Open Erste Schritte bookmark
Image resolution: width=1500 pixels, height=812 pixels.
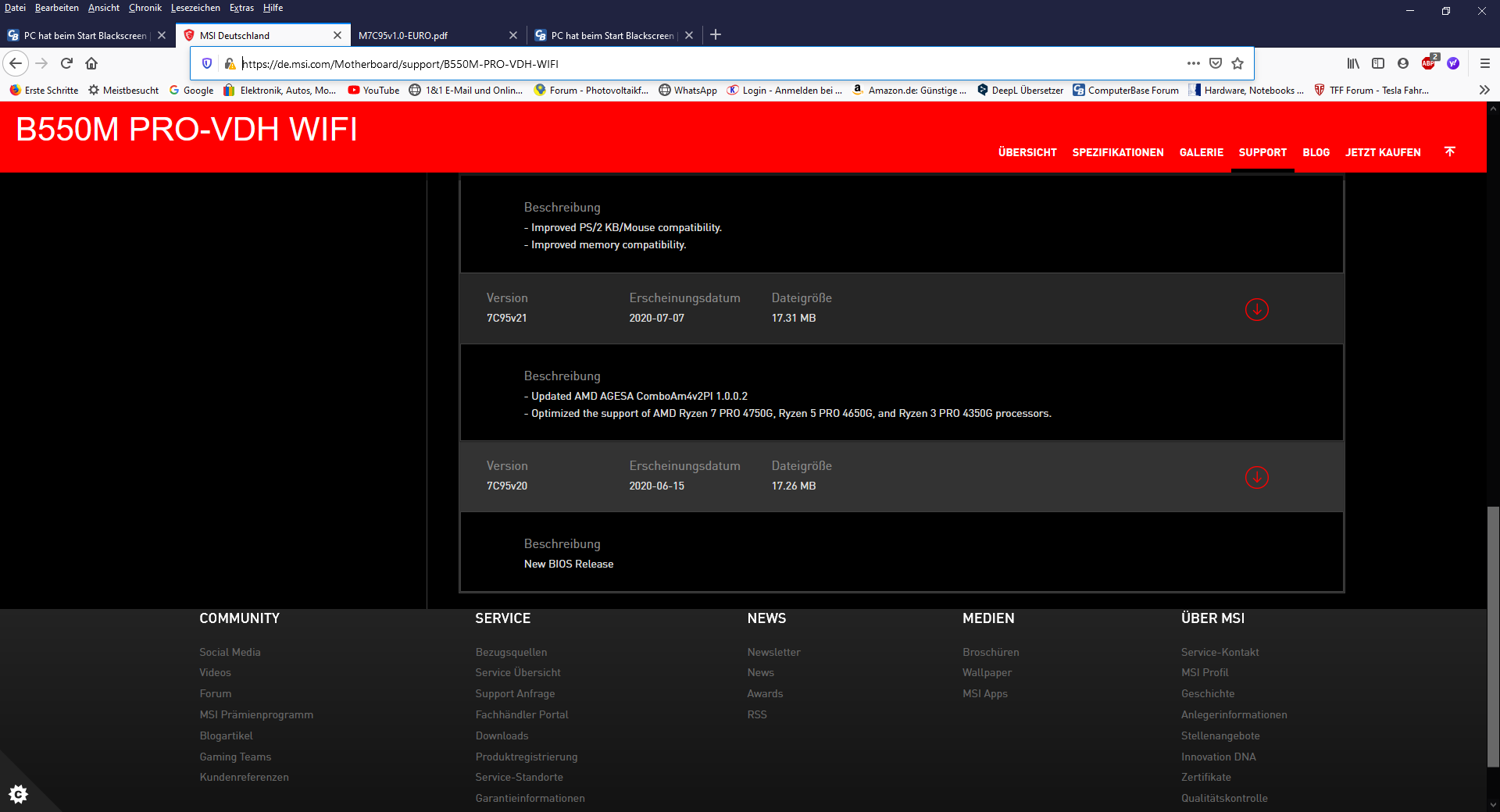(x=44, y=90)
